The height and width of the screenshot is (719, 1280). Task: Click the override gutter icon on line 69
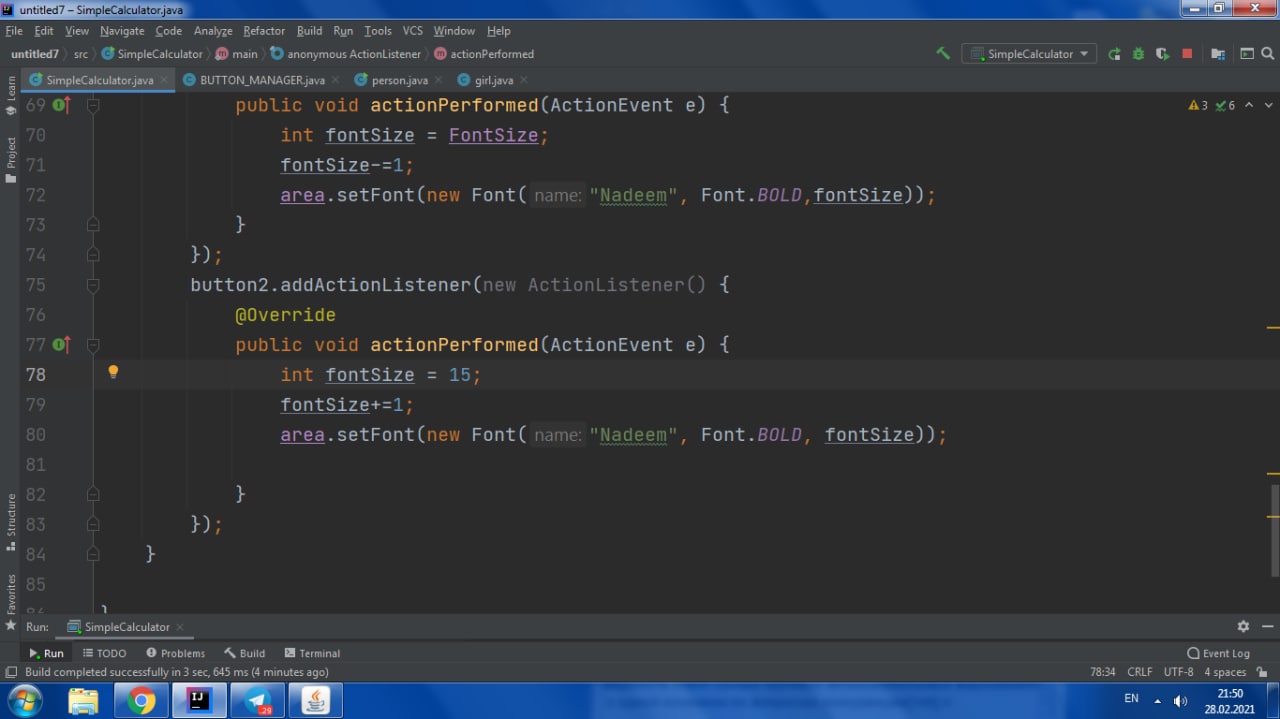click(x=62, y=105)
